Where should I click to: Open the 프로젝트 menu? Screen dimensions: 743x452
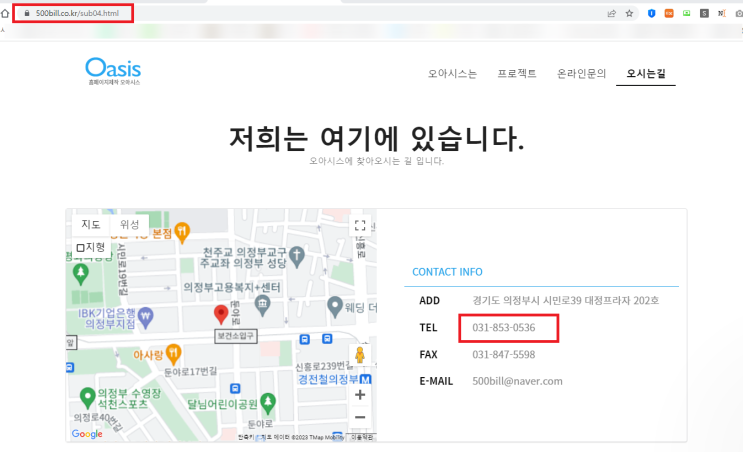coord(517,73)
